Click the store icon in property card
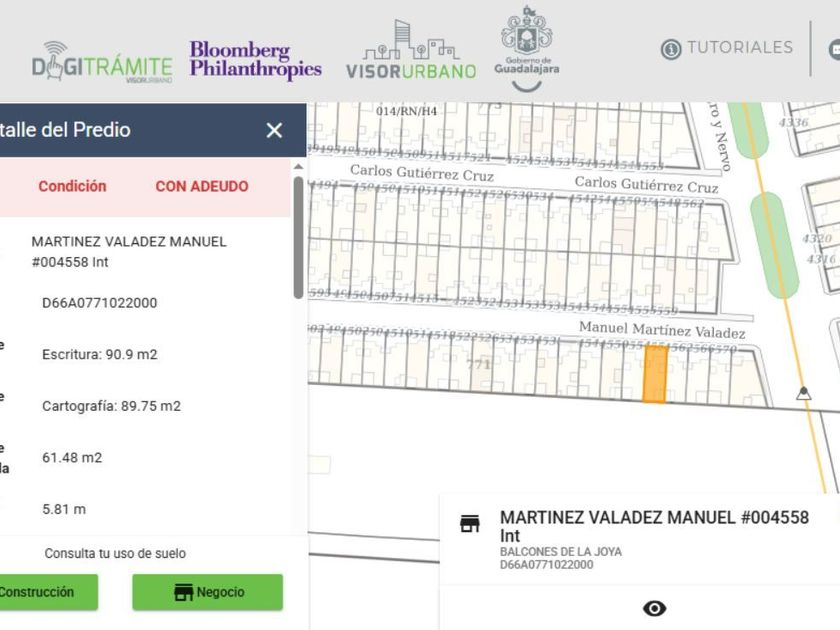This screenshot has height=630, width=840. pos(470,523)
